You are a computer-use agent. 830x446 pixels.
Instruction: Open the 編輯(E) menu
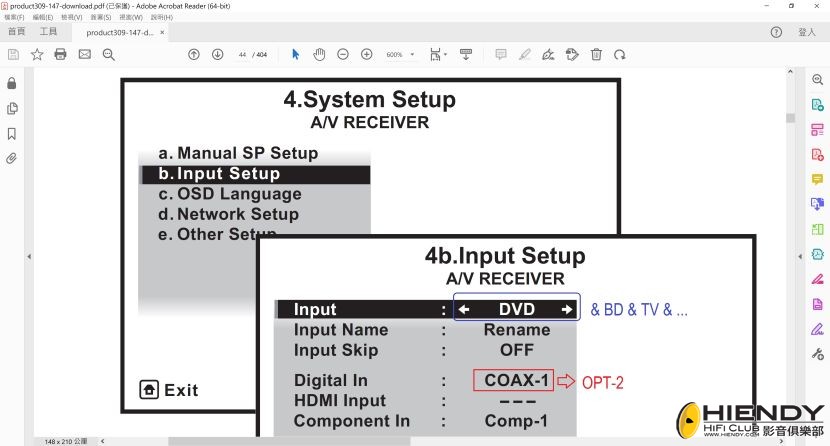tap(43, 17)
